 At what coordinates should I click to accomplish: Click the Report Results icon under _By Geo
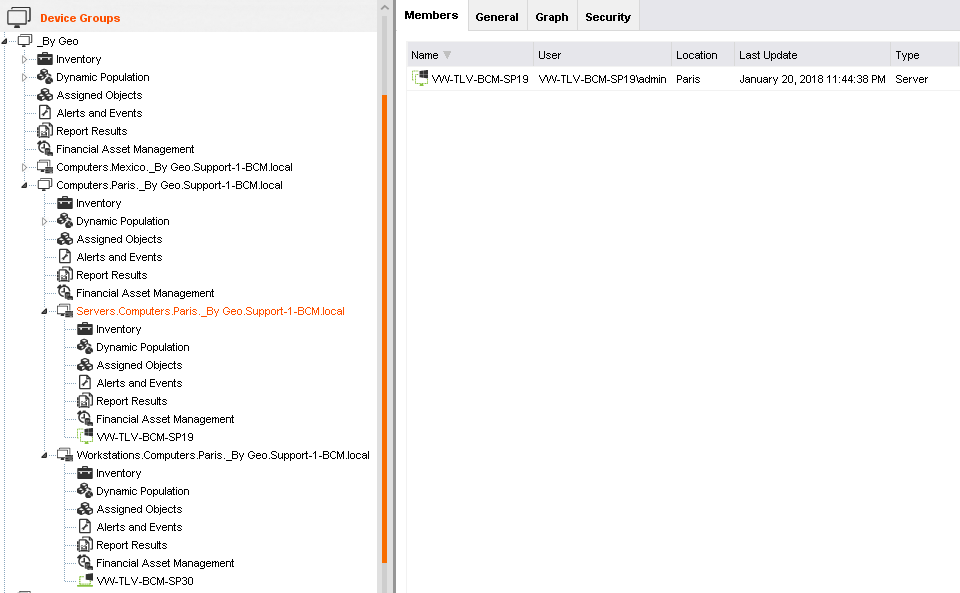(45, 130)
